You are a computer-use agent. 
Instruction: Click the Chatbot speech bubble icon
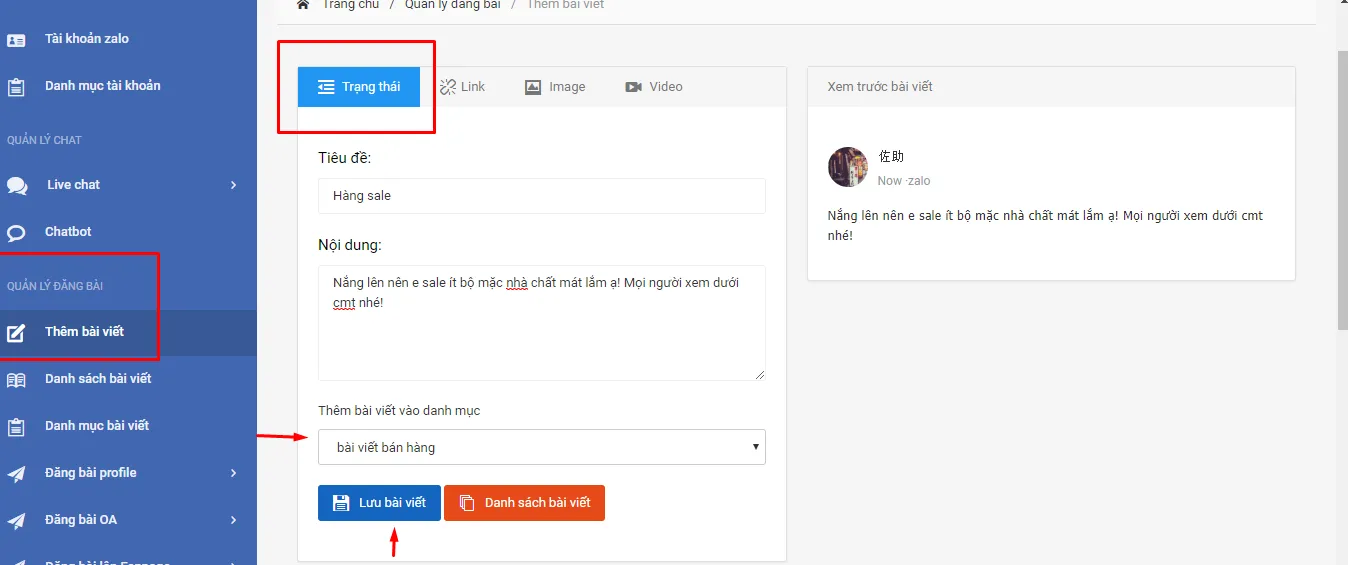coord(16,233)
